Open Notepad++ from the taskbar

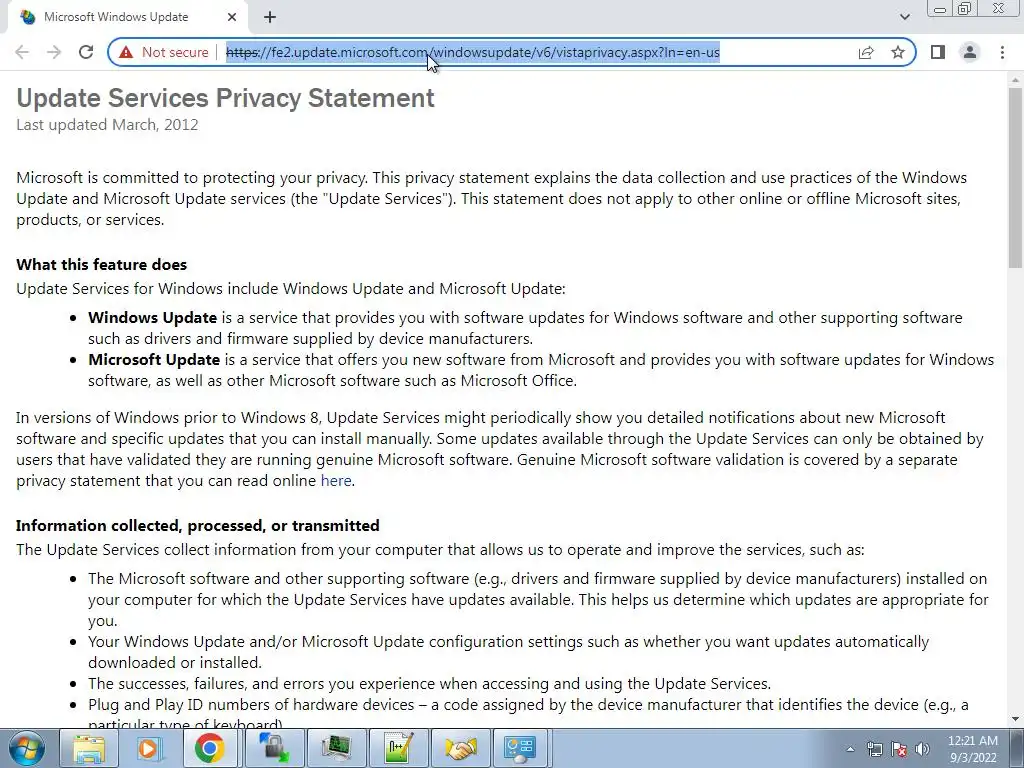[x=398, y=749]
